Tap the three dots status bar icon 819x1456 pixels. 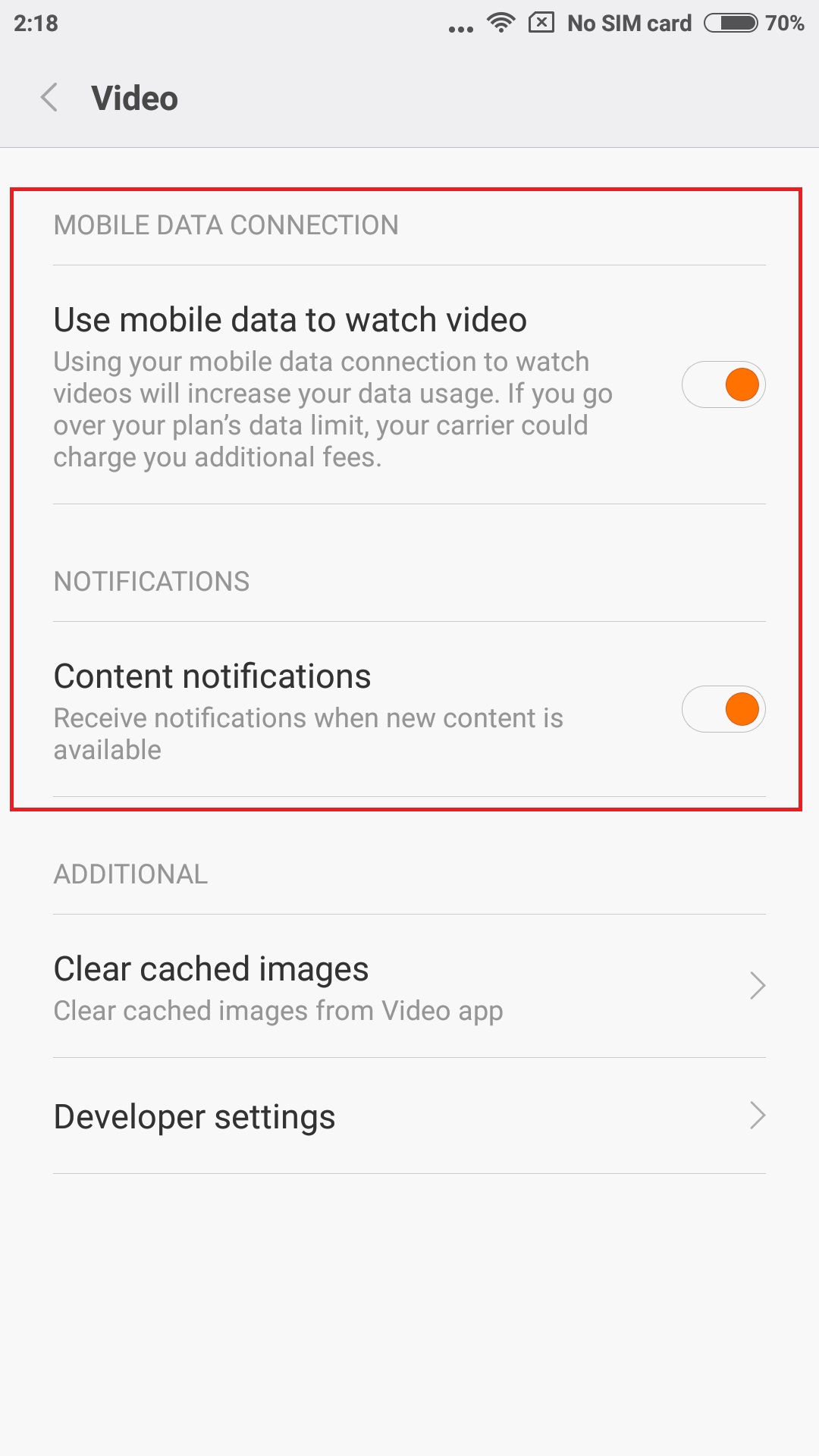[x=460, y=29]
